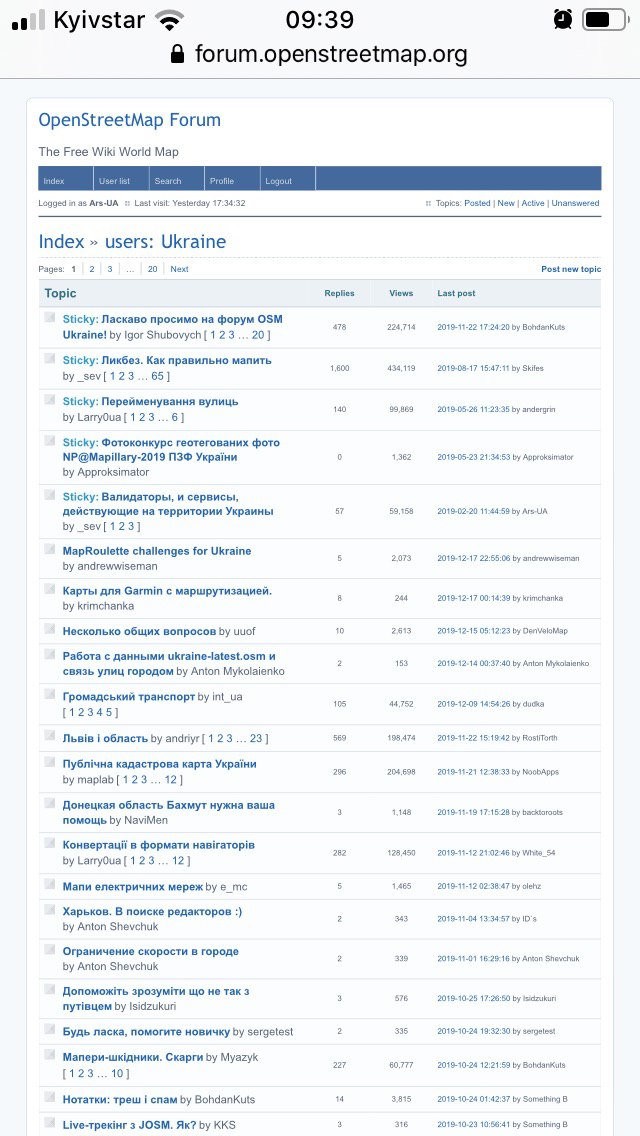Open last post 2019-11-21 12:38:33 by NoobApps
640x1136 pixels.
pyautogui.click(x=473, y=772)
